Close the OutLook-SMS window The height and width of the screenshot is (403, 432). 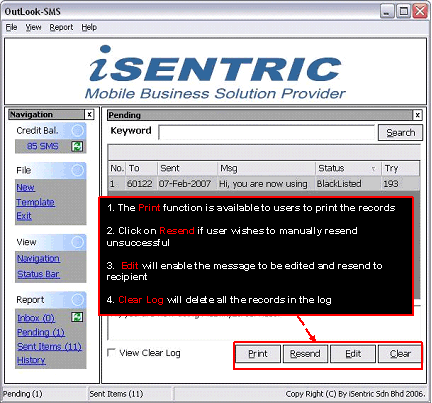(x=420, y=11)
